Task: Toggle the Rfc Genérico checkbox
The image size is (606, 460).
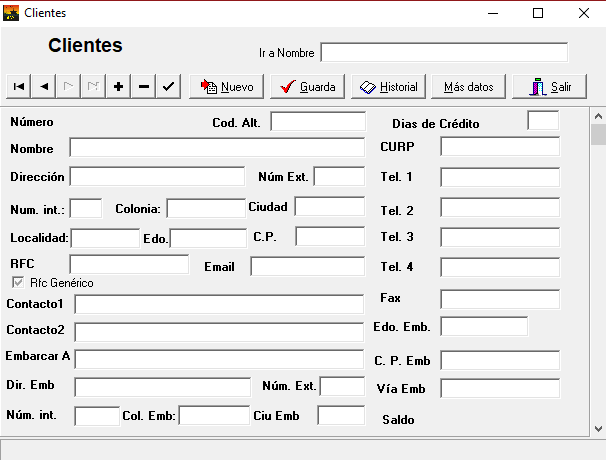Action: (17, 283)
